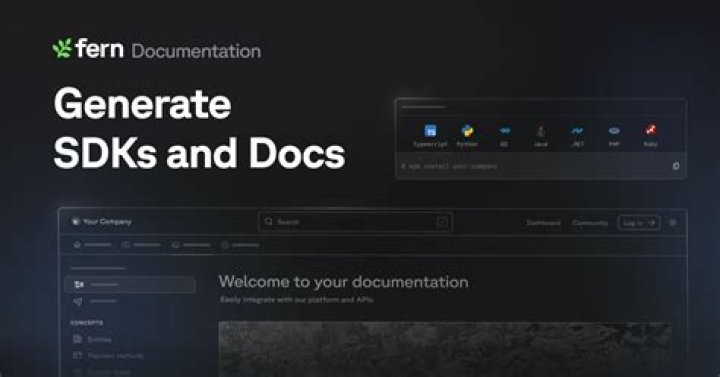The width and height of the screenshot is (720, 377).
Task: Select the Java SDK icon
Action: [540, 131]
